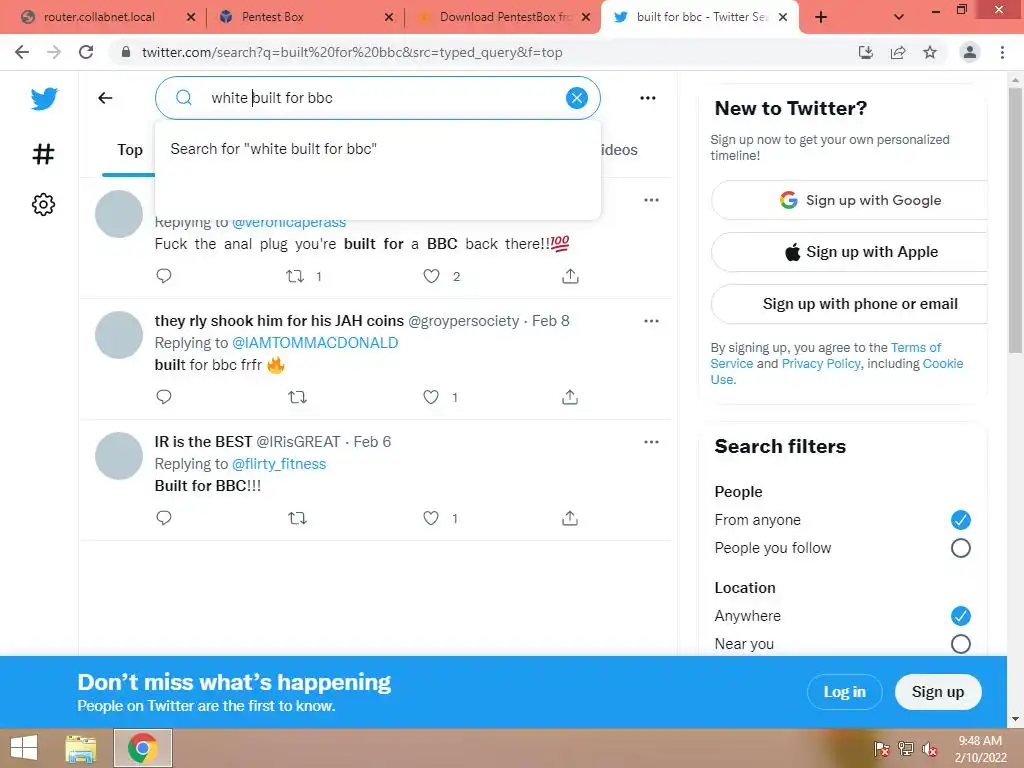Like the tweet replying to veronicaperass
The image size is (1024, 768).
[431, 276]
